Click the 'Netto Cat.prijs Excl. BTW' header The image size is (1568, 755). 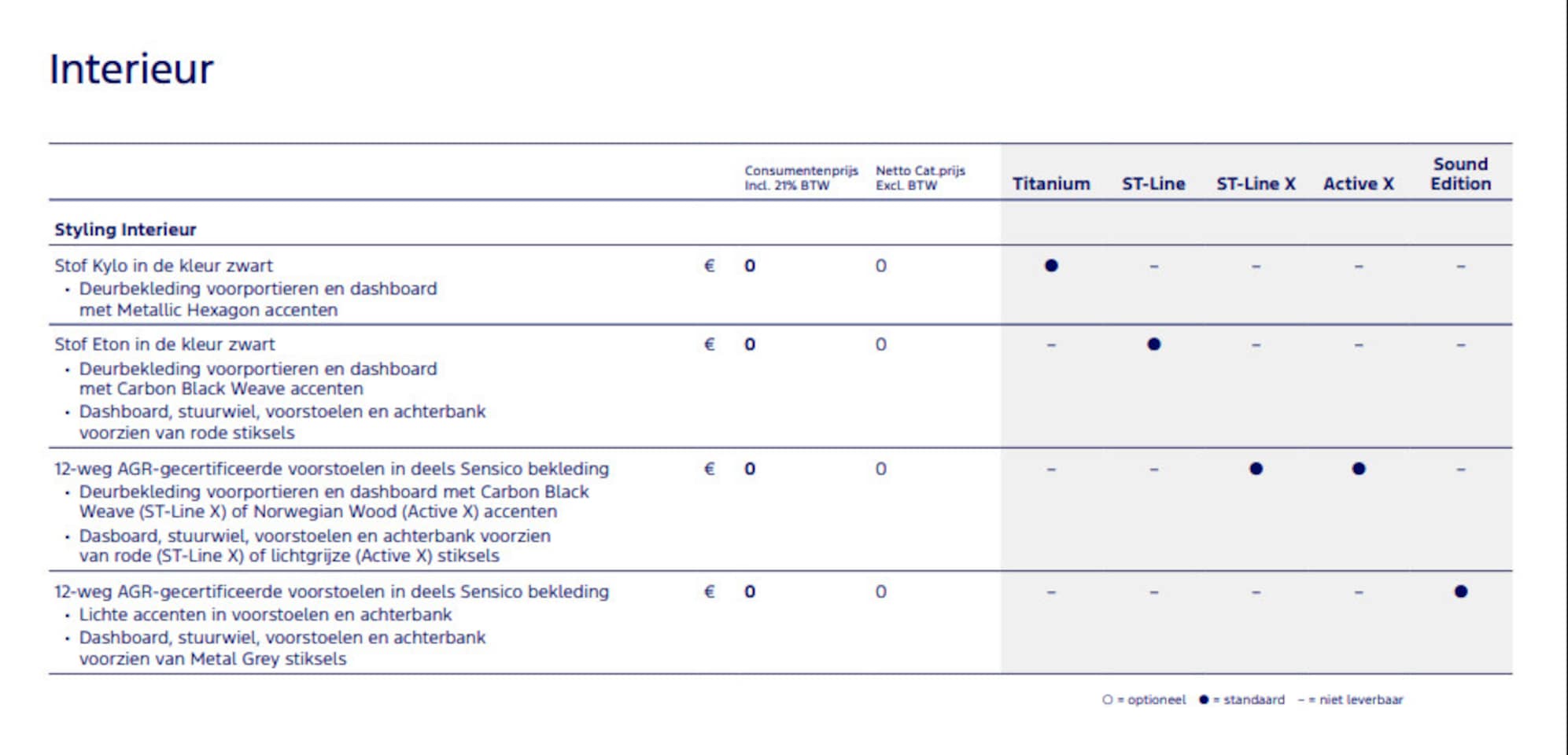[920, 178]
